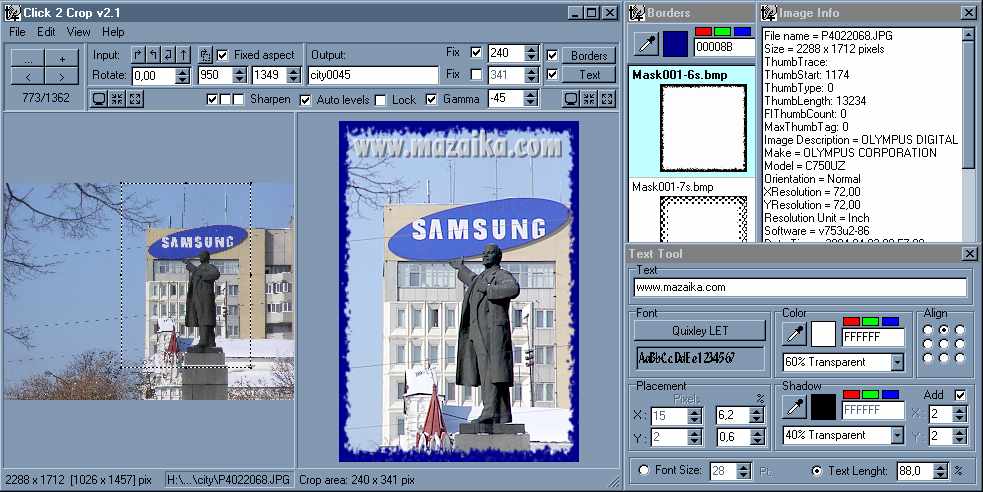Adjust the Text Lenght 88,0 spinner
983x492 pixels.
tap(940, 471)
